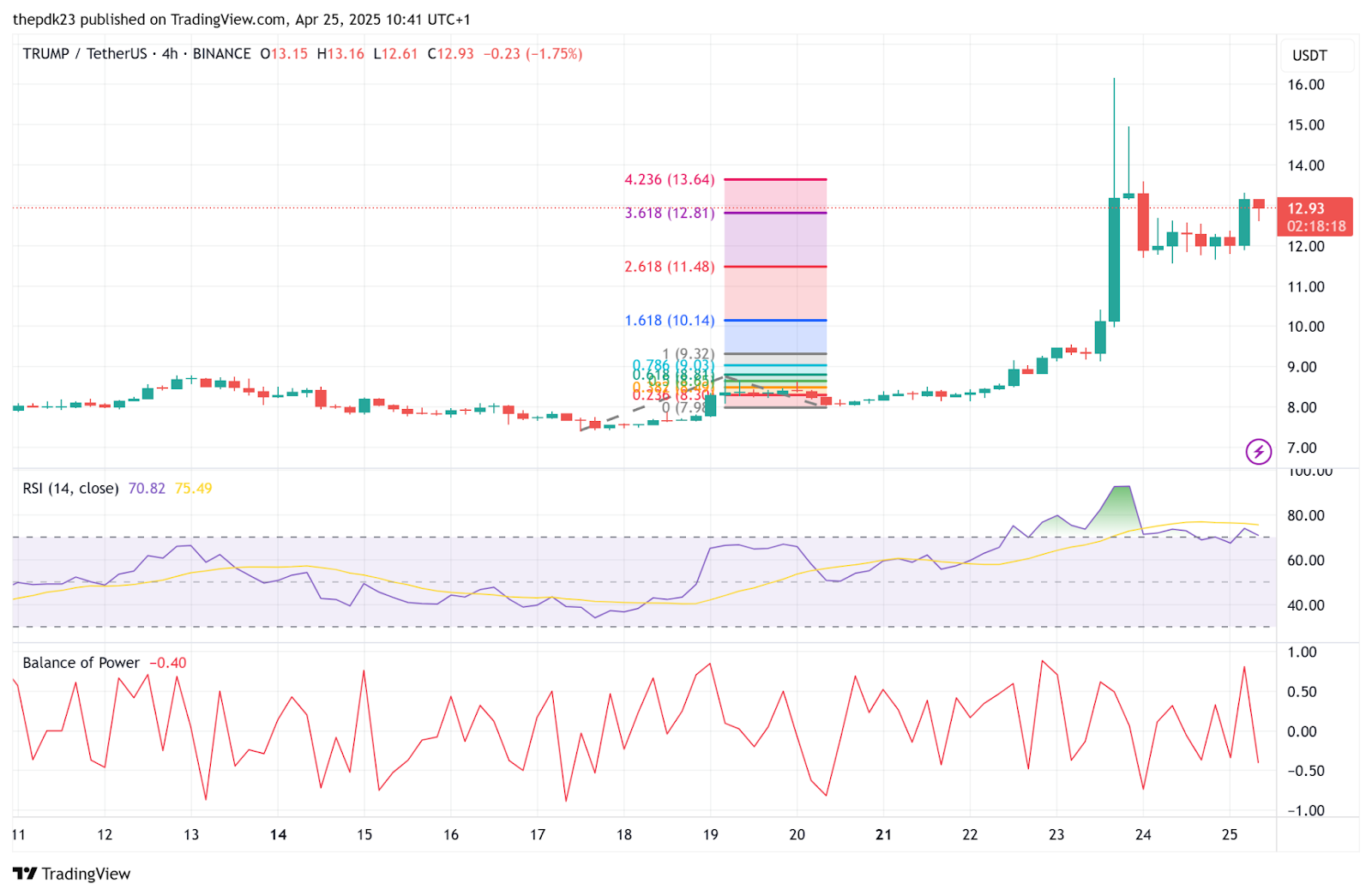This screenshot has height=896, width=1372.
Task: Click the close value C12.93
Action: click(x=450, y=53)
